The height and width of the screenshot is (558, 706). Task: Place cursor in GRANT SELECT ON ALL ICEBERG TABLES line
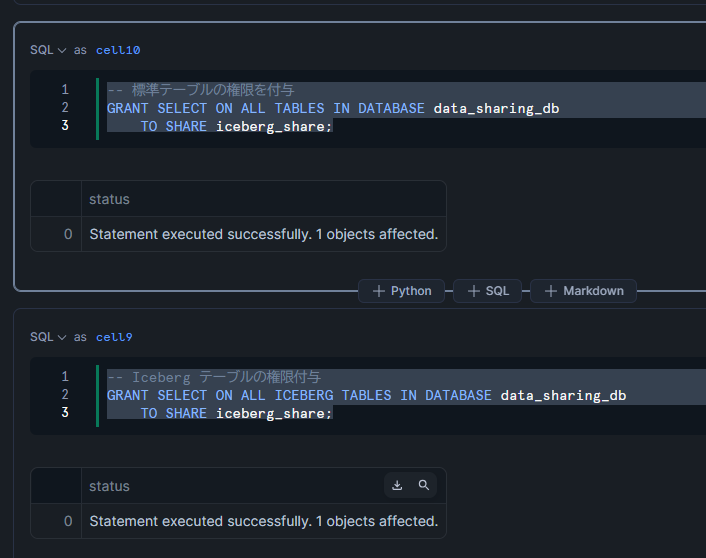[366, 395]
